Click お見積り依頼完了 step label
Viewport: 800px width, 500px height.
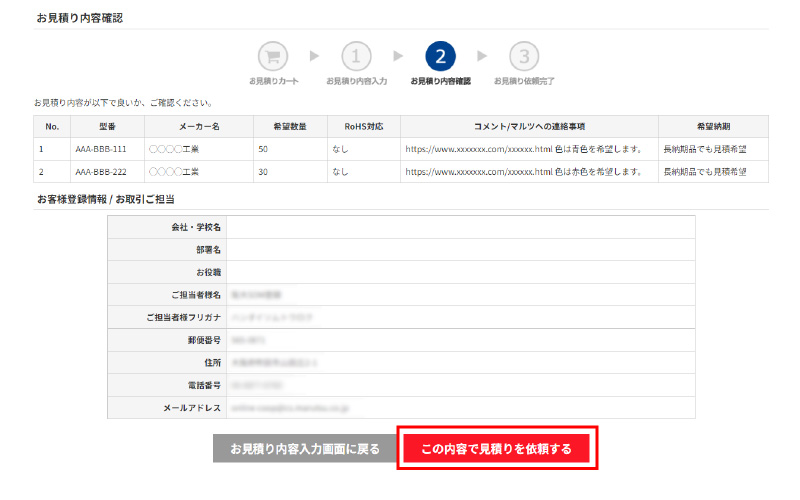pos(524,81)
